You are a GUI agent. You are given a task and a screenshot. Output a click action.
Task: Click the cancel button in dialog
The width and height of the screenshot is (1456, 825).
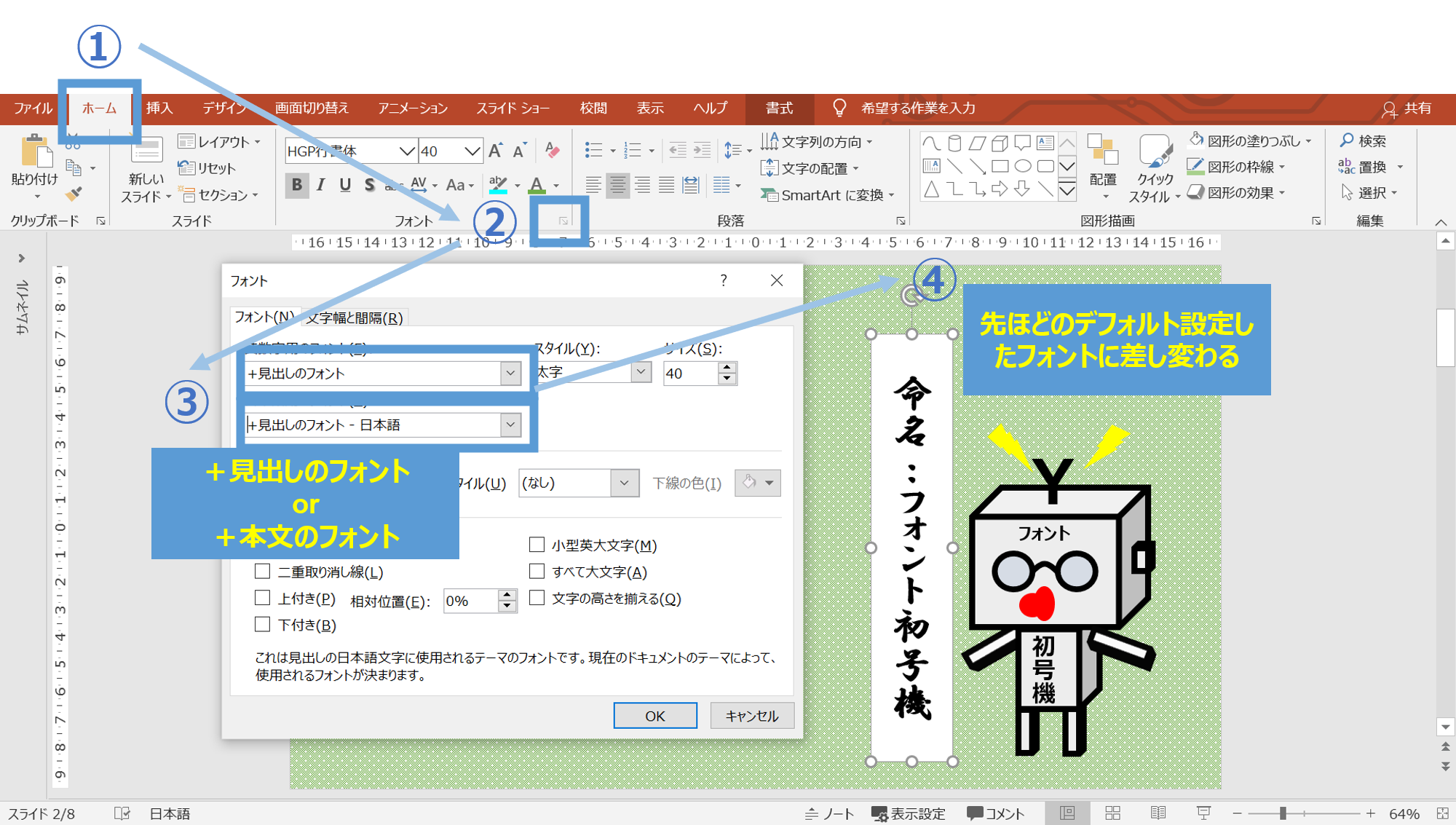tap(751, 716)
